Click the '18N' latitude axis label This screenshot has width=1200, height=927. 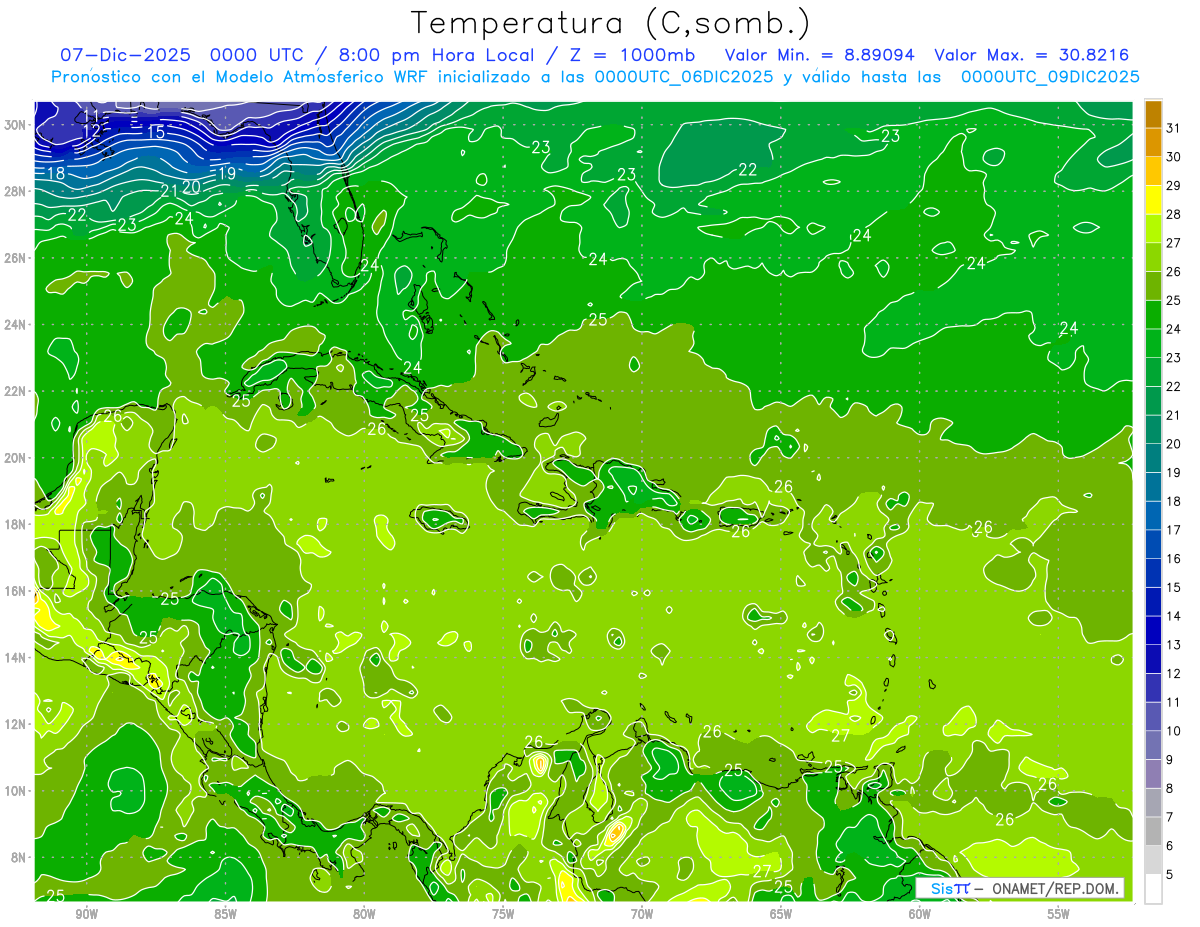tap(17, 524)
